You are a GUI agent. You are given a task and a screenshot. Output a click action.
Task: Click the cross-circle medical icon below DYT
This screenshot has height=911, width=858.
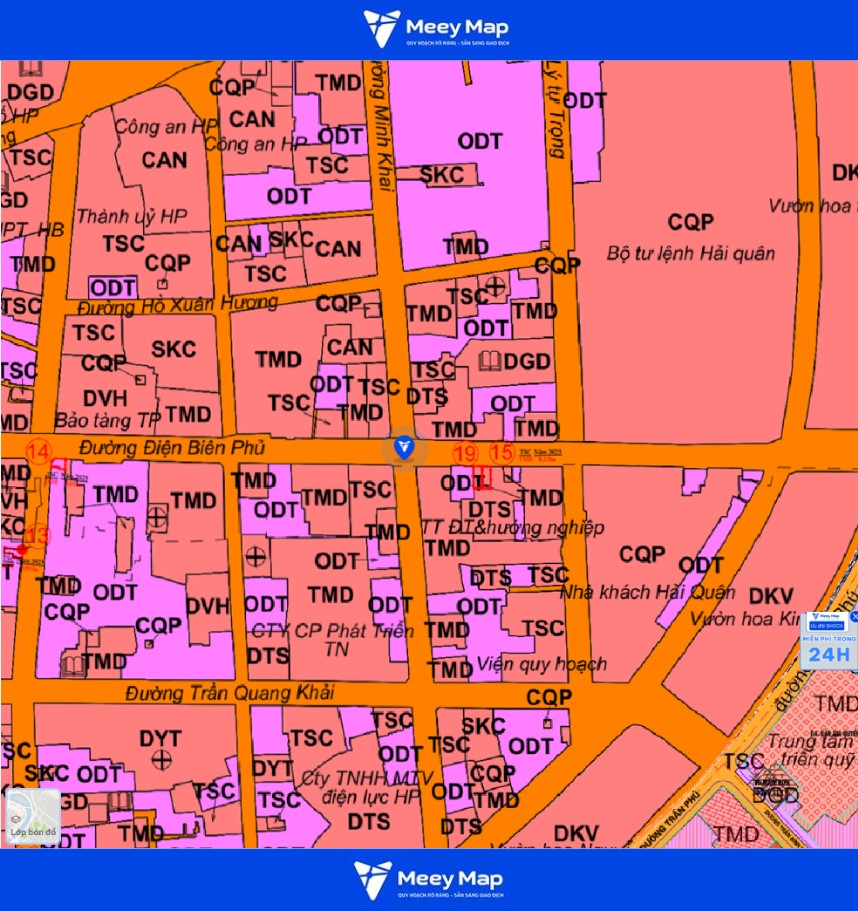coord(161,759)
